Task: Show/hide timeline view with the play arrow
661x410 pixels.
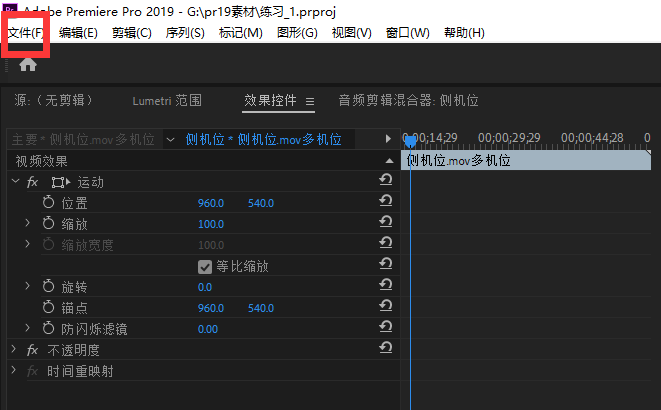Action: coord(388,139)
